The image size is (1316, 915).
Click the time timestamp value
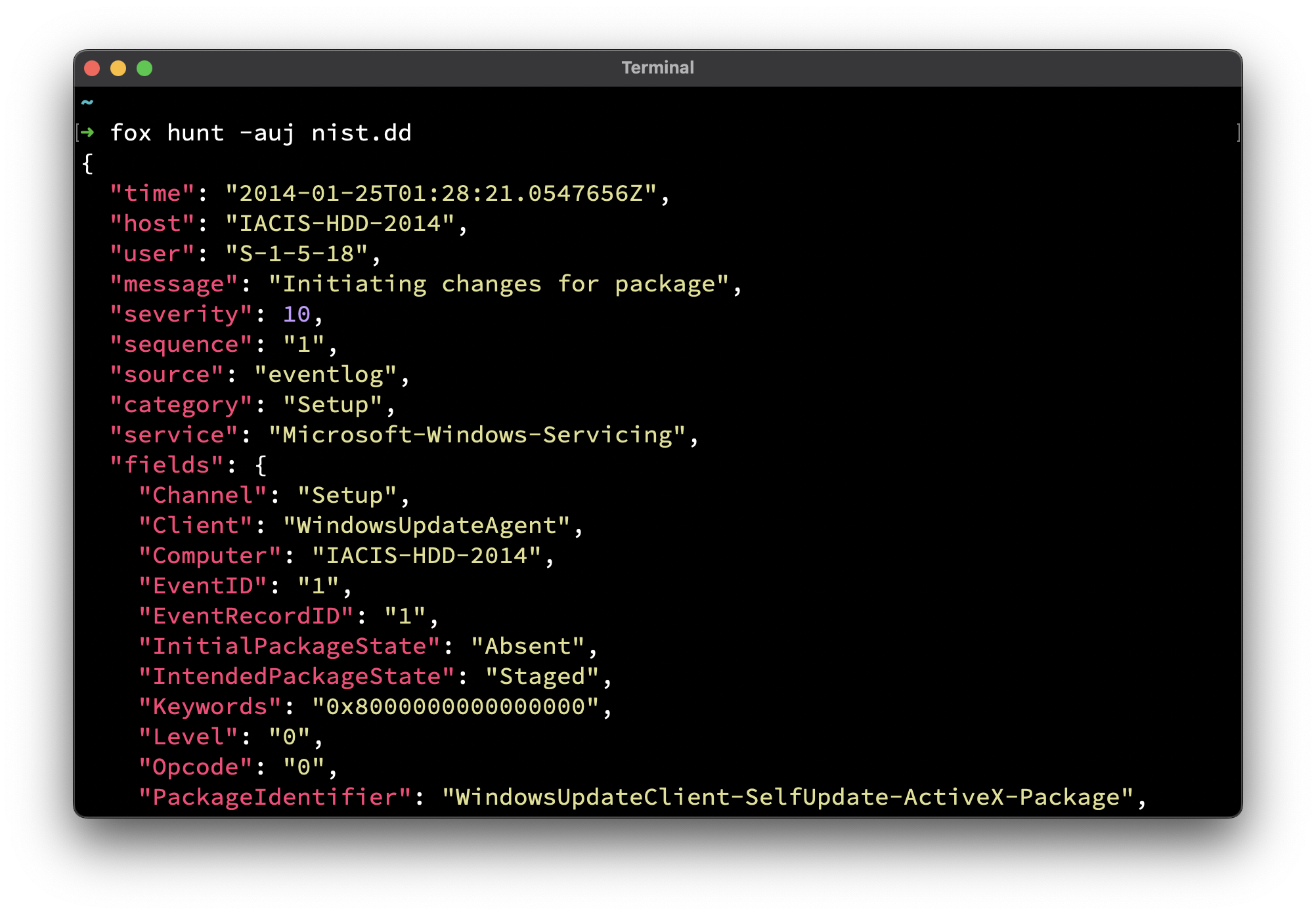pos(441,194)
